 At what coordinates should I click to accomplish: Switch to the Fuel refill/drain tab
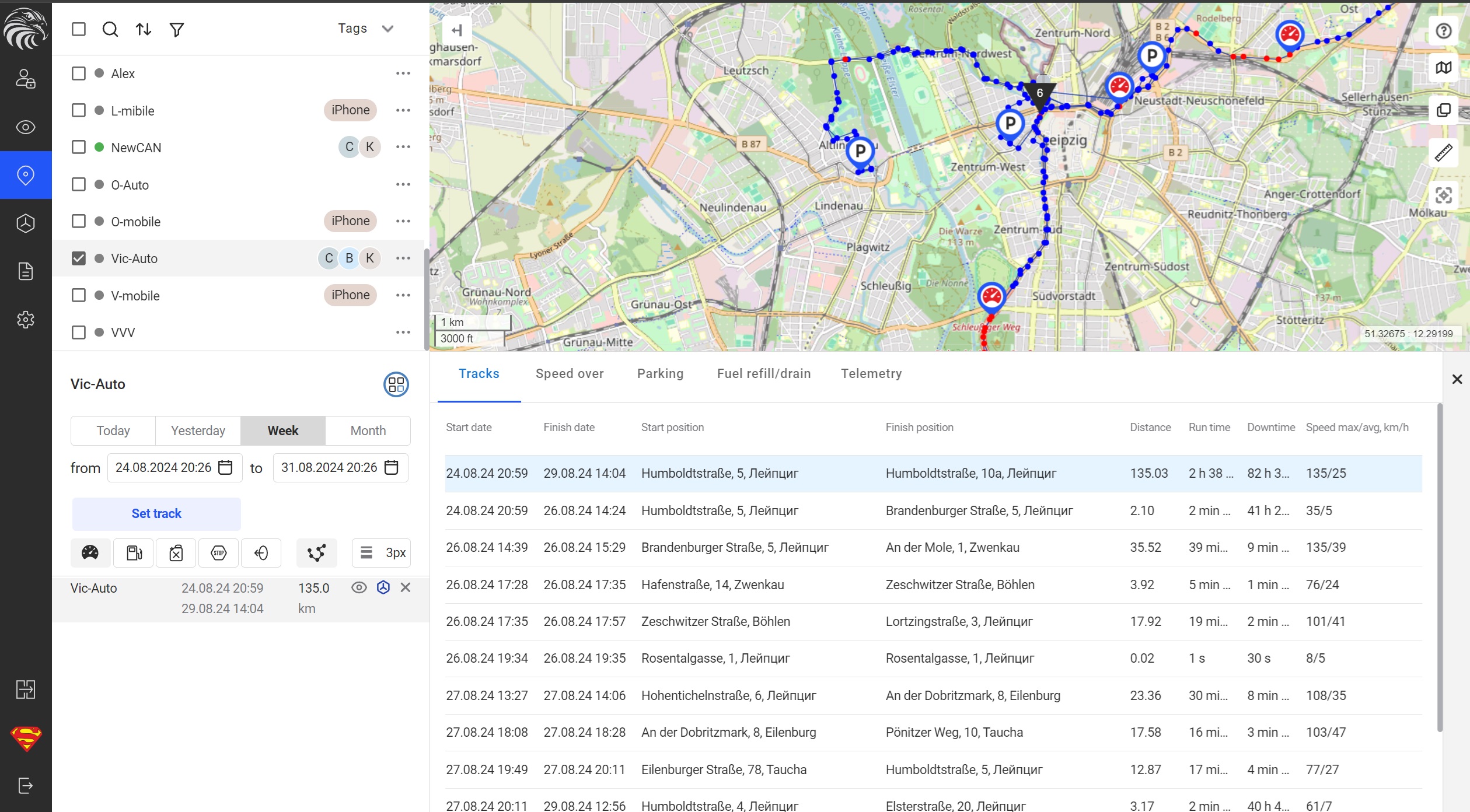(x=764, y=374)
